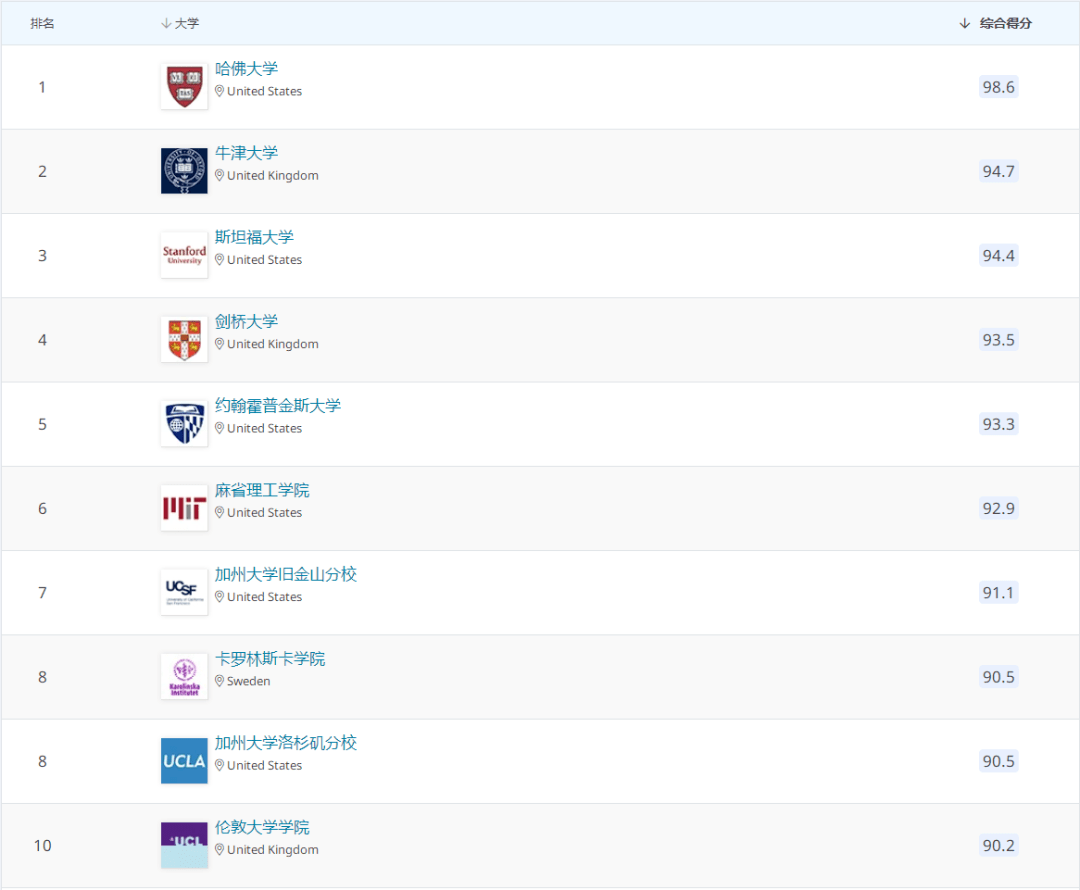Viewport: 1080px width, 890px height.
Task: Click the Harvard University shield logo
Action: click(184, 86)
